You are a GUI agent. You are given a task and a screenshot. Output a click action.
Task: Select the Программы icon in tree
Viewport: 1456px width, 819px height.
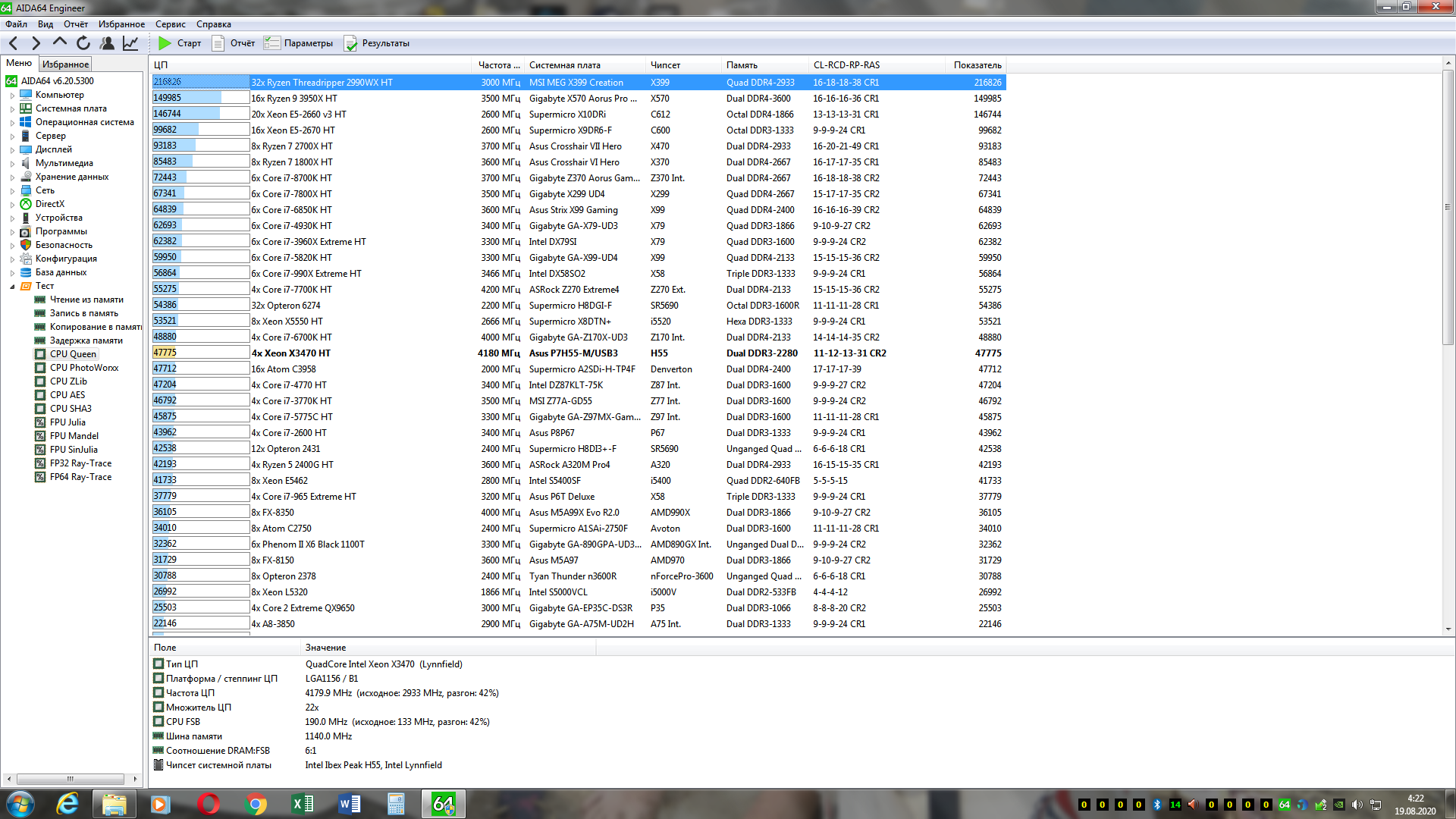coord(26,231)
